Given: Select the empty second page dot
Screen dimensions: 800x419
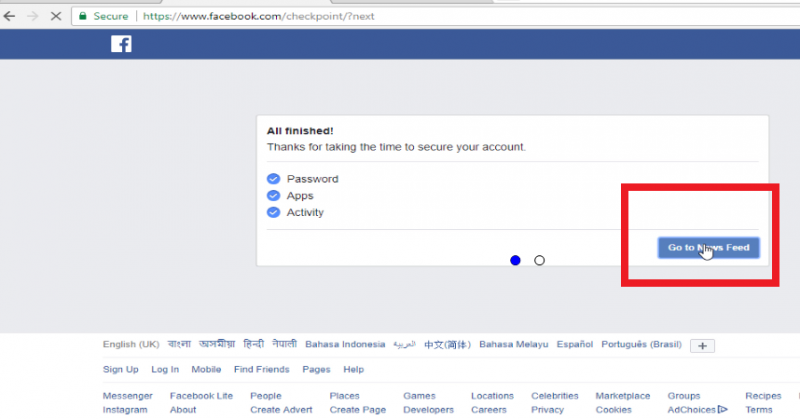Looking at the screenshot, I should [539, 260].
